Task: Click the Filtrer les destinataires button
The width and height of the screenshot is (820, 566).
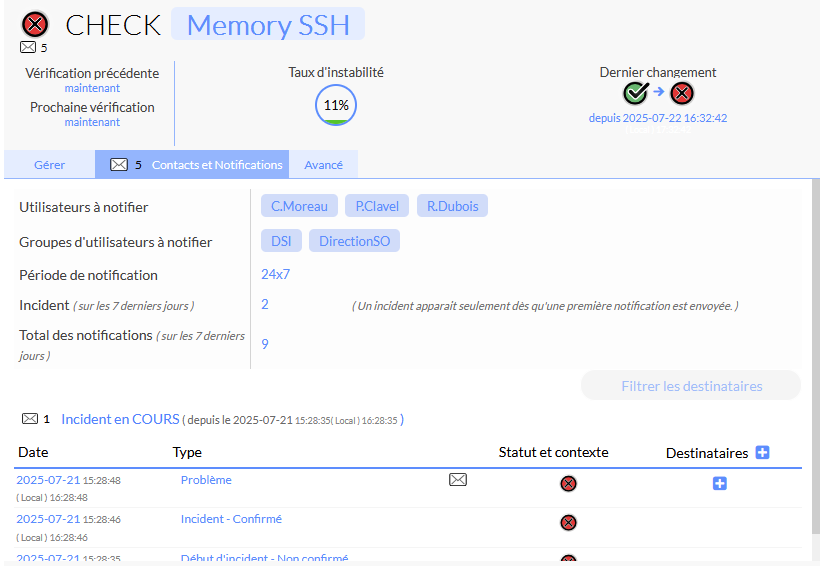Action: [691, 386]
